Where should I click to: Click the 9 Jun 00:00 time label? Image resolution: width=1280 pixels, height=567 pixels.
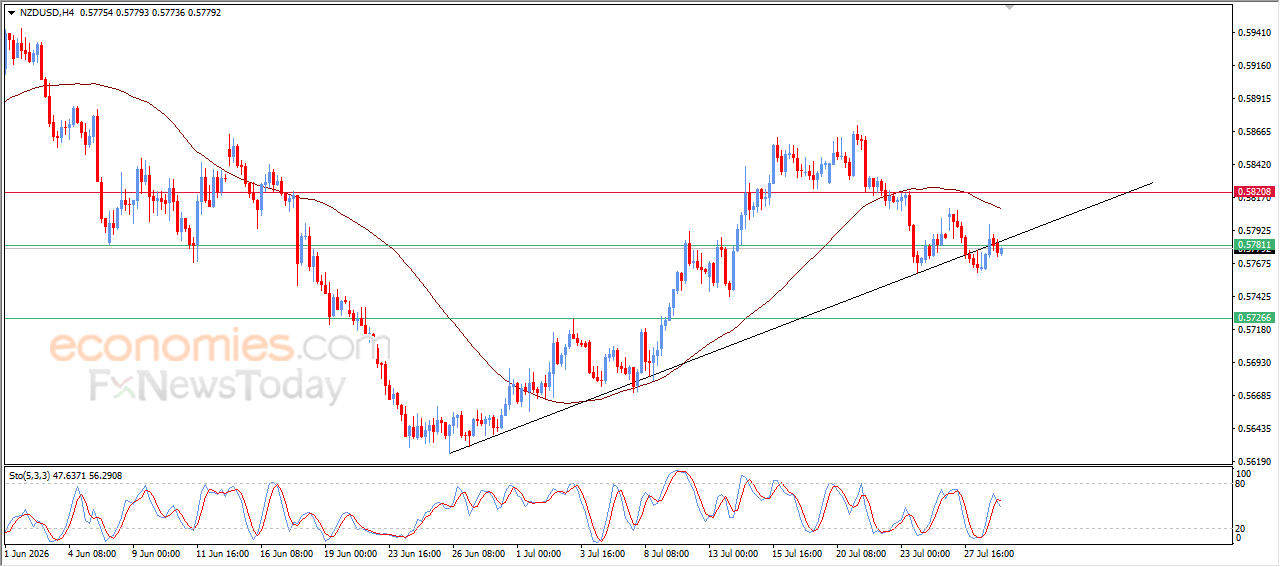156,552
